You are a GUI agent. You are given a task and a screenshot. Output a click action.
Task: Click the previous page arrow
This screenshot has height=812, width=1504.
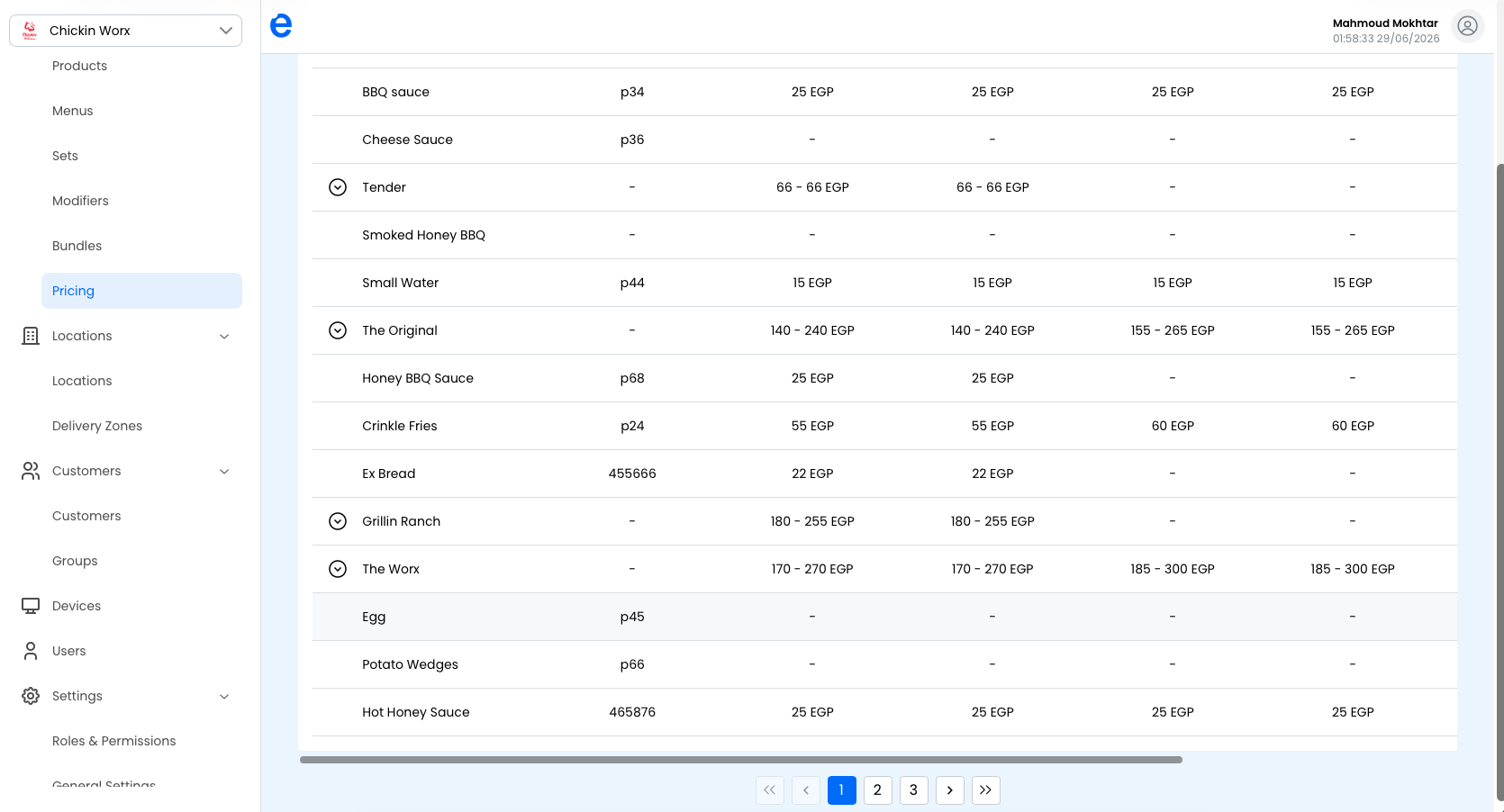tap(806, 790)
